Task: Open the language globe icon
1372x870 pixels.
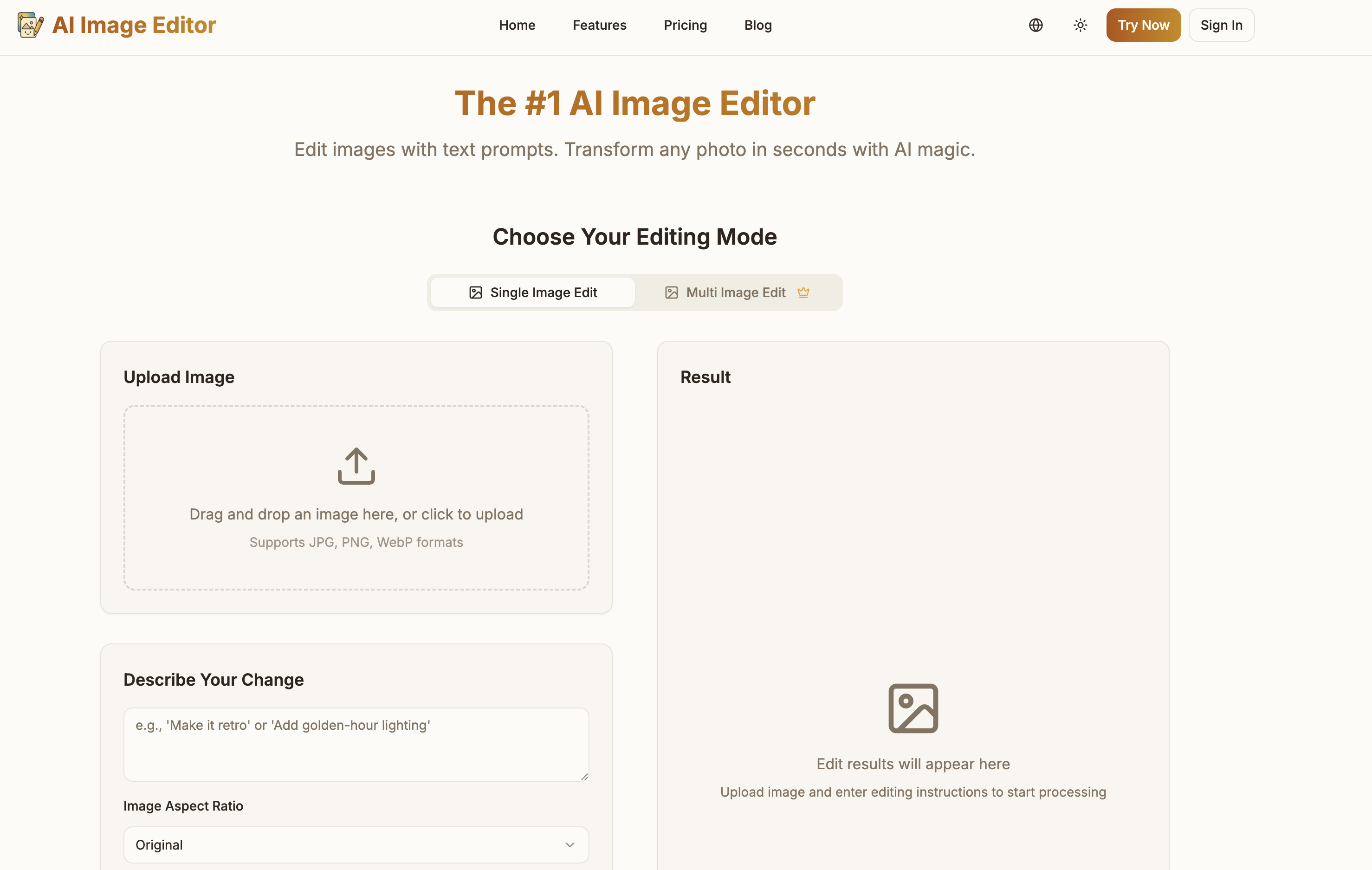Action: point(1035,25)
